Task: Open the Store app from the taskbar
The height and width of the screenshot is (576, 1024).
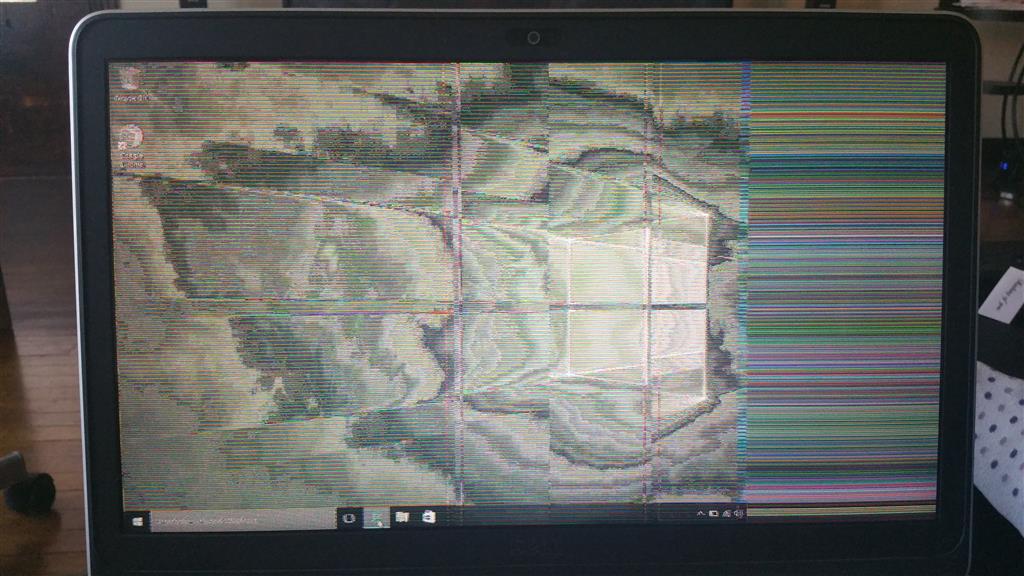Action: pyautogui.click(x=428, y=517)
